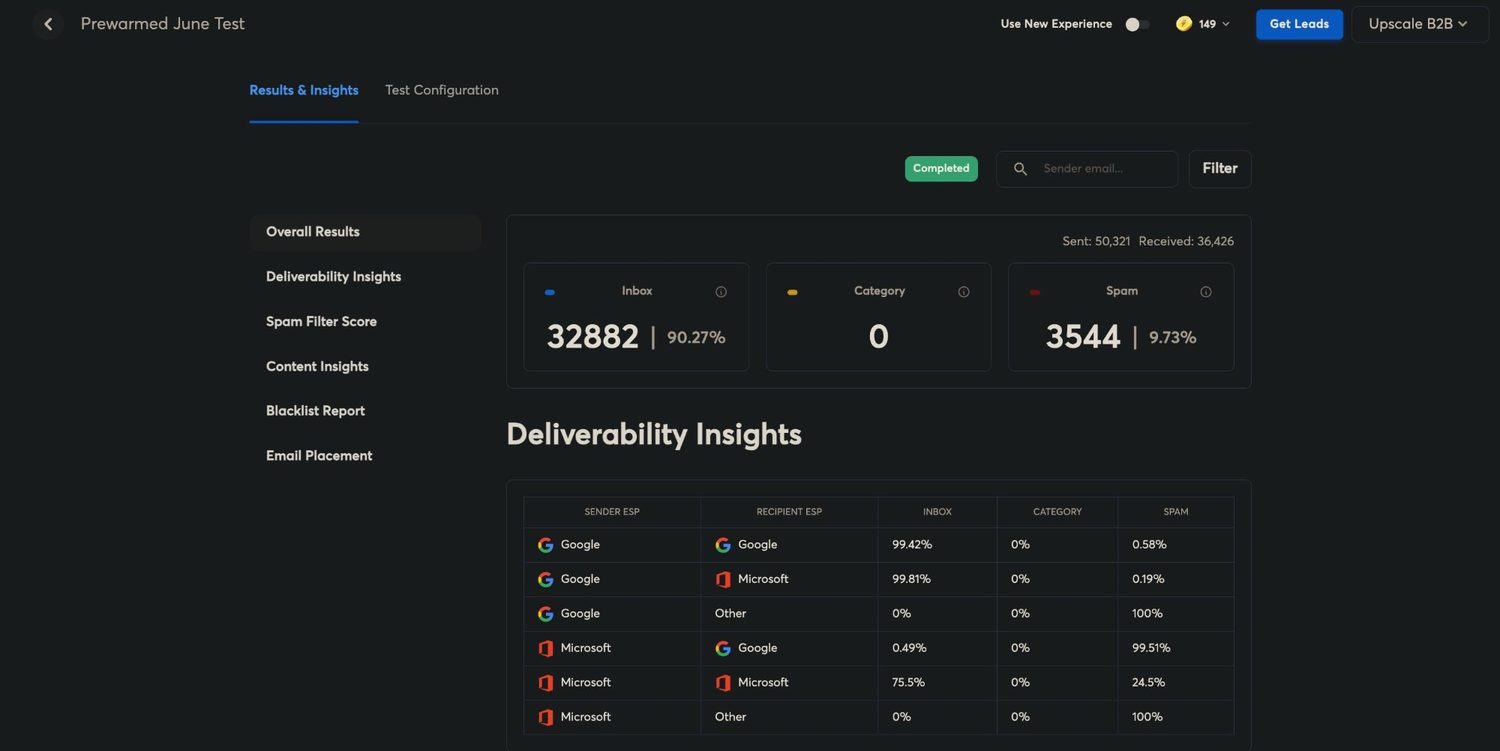Viewport: 1500px width, 751px height.
Task: Click Google recipient icon in the 99.42% row
Action: click(x=723, y=545)
